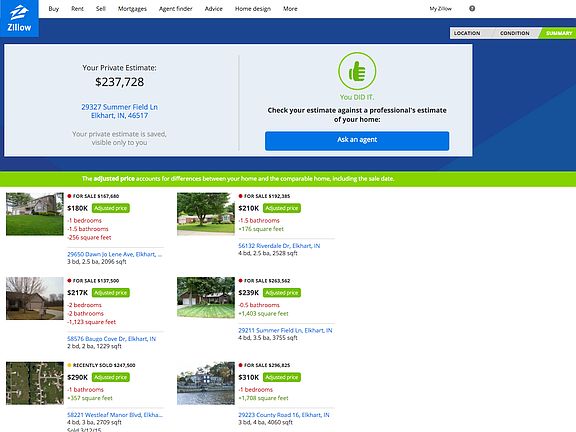Open the Riverdale Dr home photo

coord(206,214)
